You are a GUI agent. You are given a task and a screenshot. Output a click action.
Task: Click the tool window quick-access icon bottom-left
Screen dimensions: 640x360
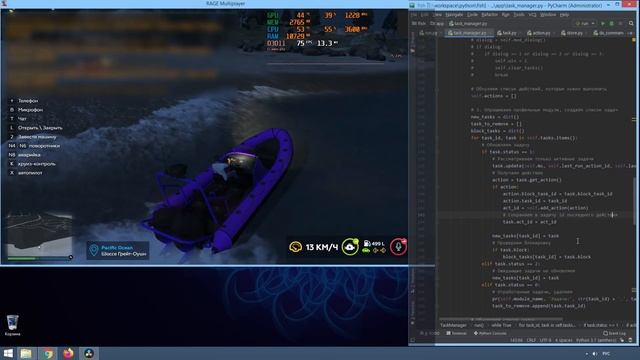[x=412, y=340]
